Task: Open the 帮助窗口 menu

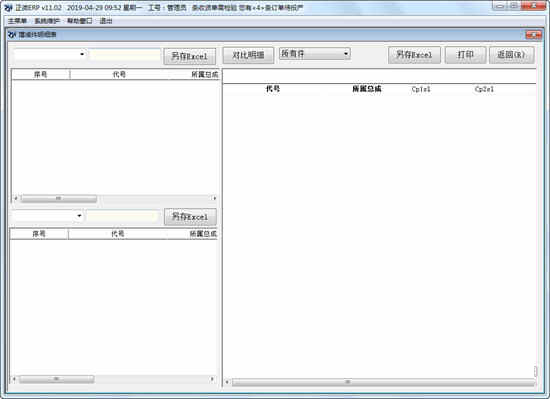Action: pos(80,21)
